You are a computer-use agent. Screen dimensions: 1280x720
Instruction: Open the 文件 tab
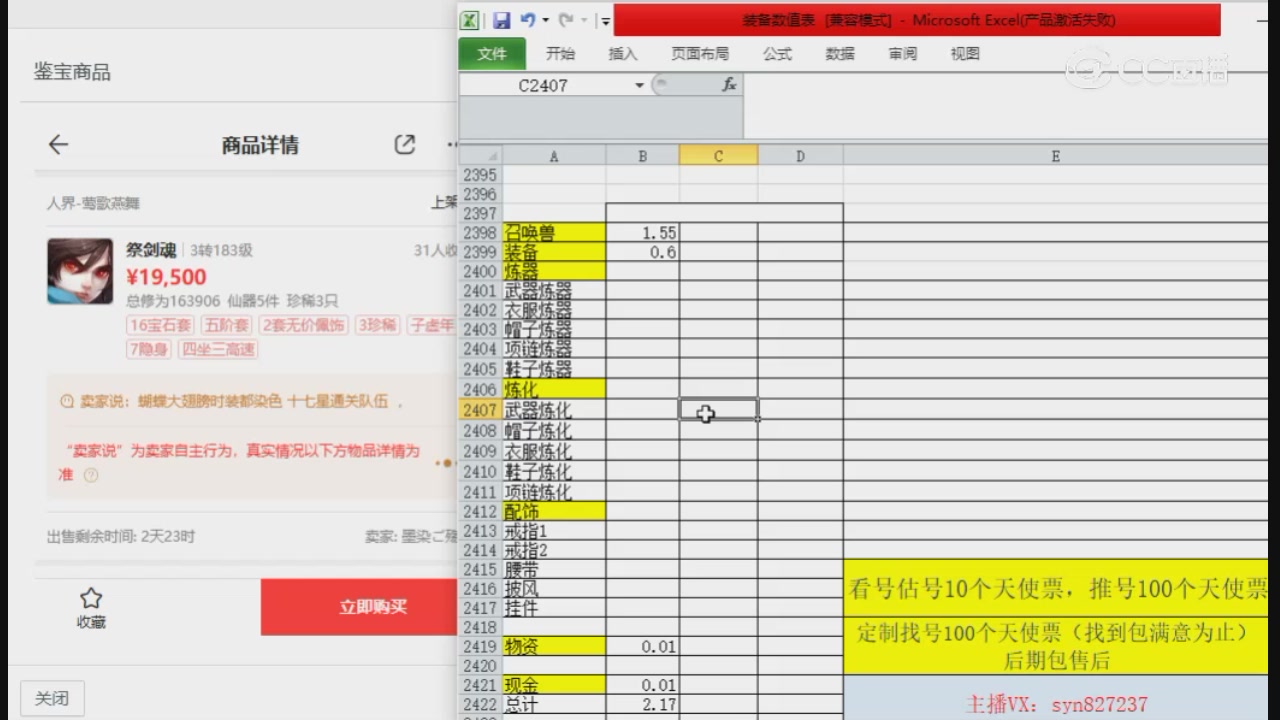492,54
